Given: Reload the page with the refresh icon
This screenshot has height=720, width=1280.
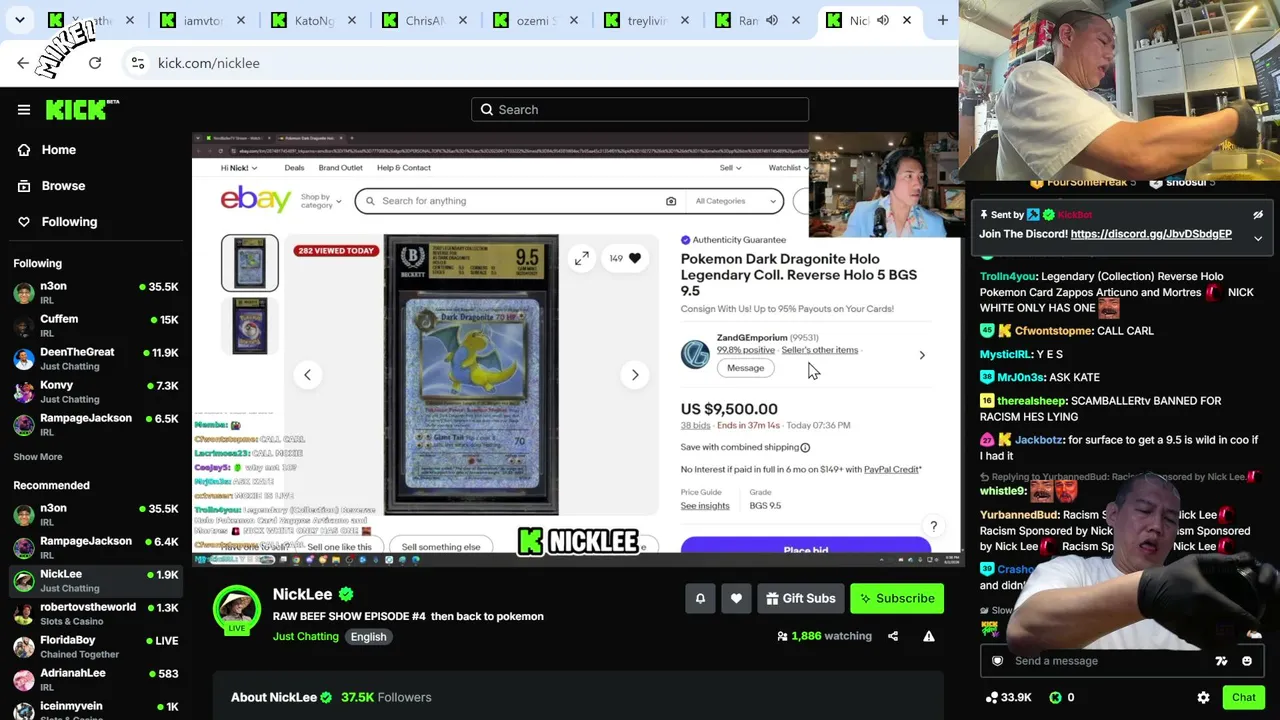Looking at the screenshot, I should (95, 63).
